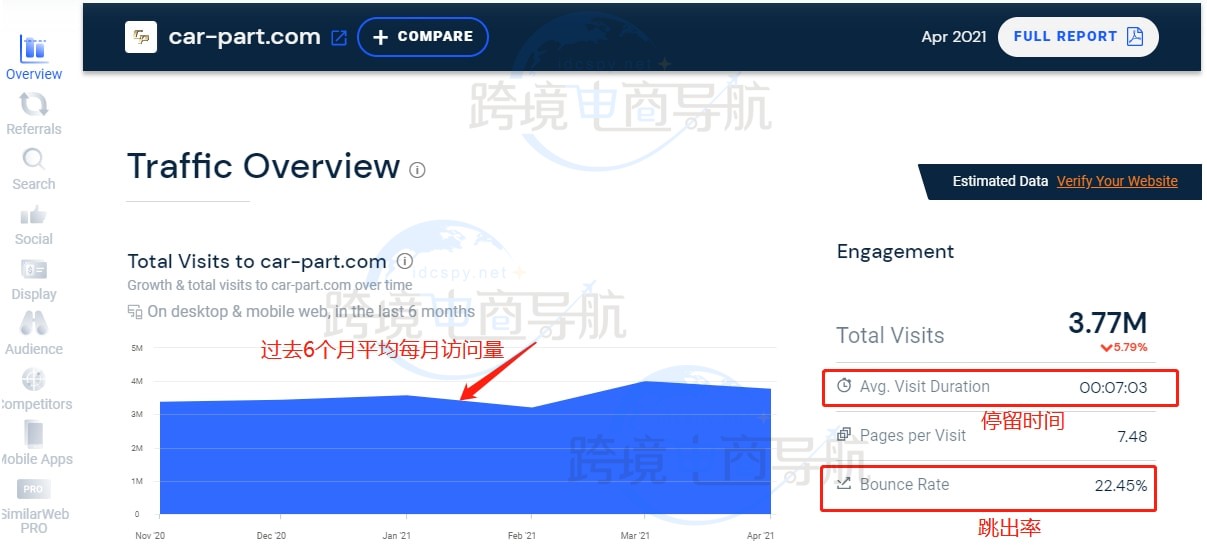1207x559 pixels.
Task: Click the Compare button
Action: (x=423, y=37)
